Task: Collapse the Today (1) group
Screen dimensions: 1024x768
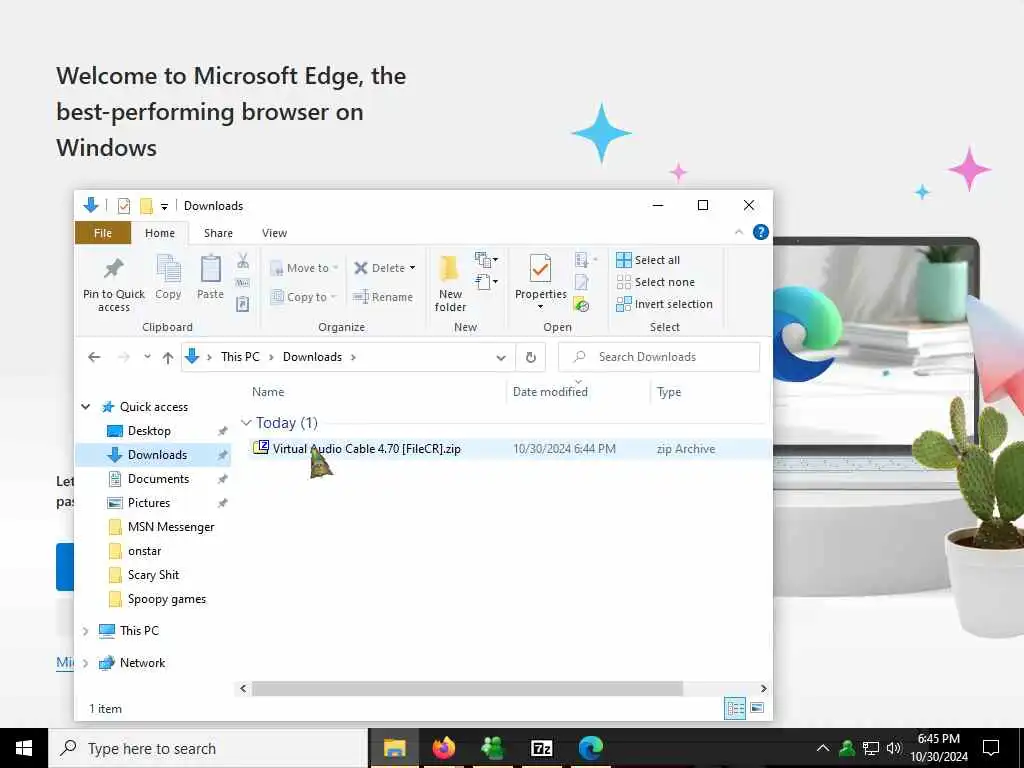Action: click(246, 423)
